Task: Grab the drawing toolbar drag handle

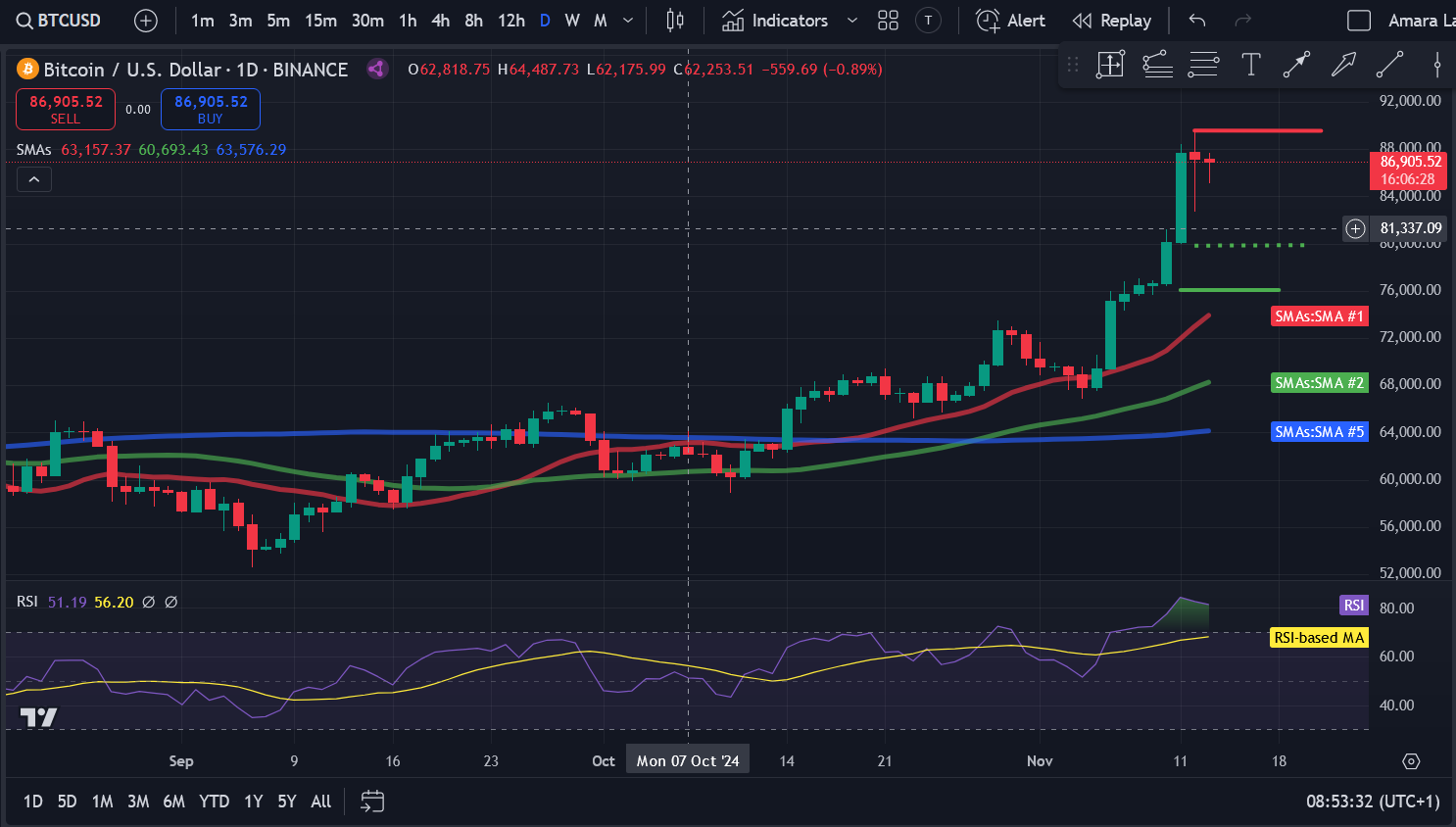Action: point(1073,65)
